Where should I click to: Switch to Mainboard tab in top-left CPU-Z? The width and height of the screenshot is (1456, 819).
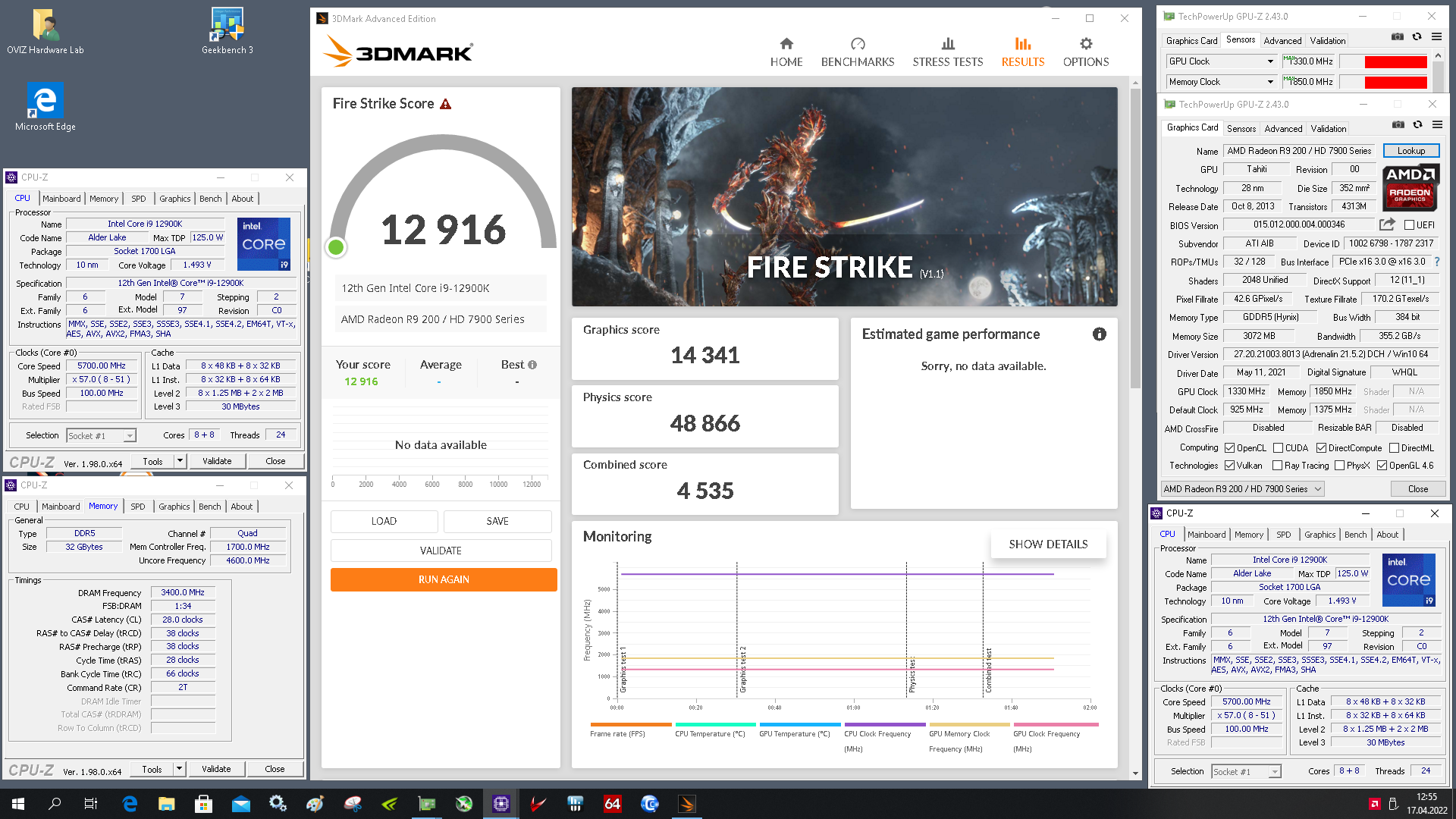(x=61, y=199)
